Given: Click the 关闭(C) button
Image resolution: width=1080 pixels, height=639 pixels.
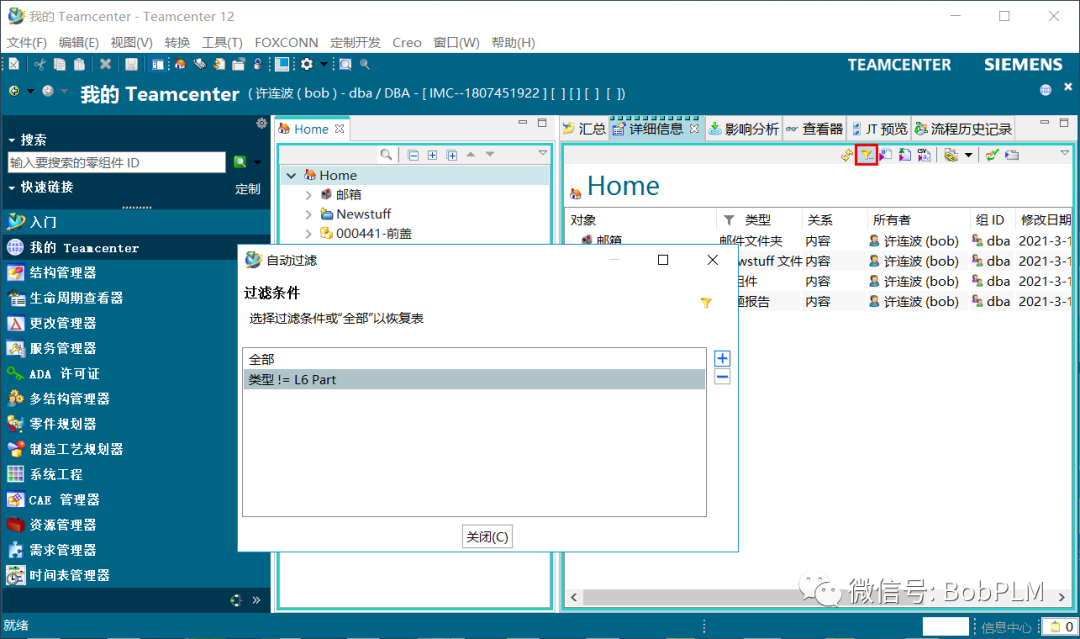Looking at the screenshot, I should click(x=487, y=536).
